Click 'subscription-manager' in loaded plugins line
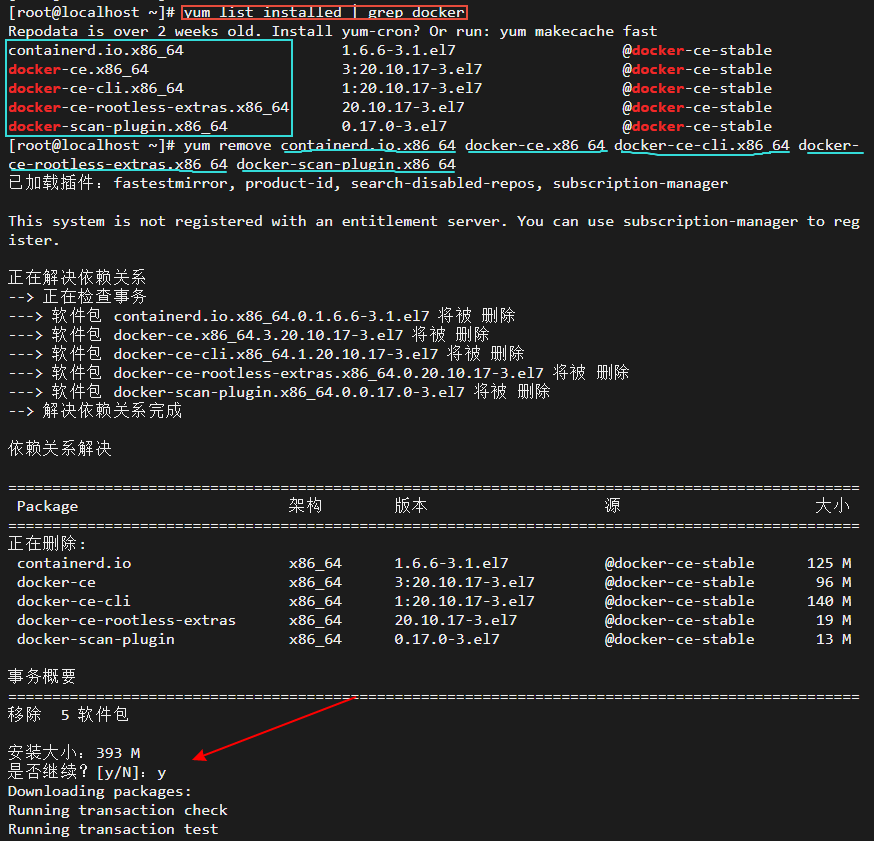 [640, 183]
